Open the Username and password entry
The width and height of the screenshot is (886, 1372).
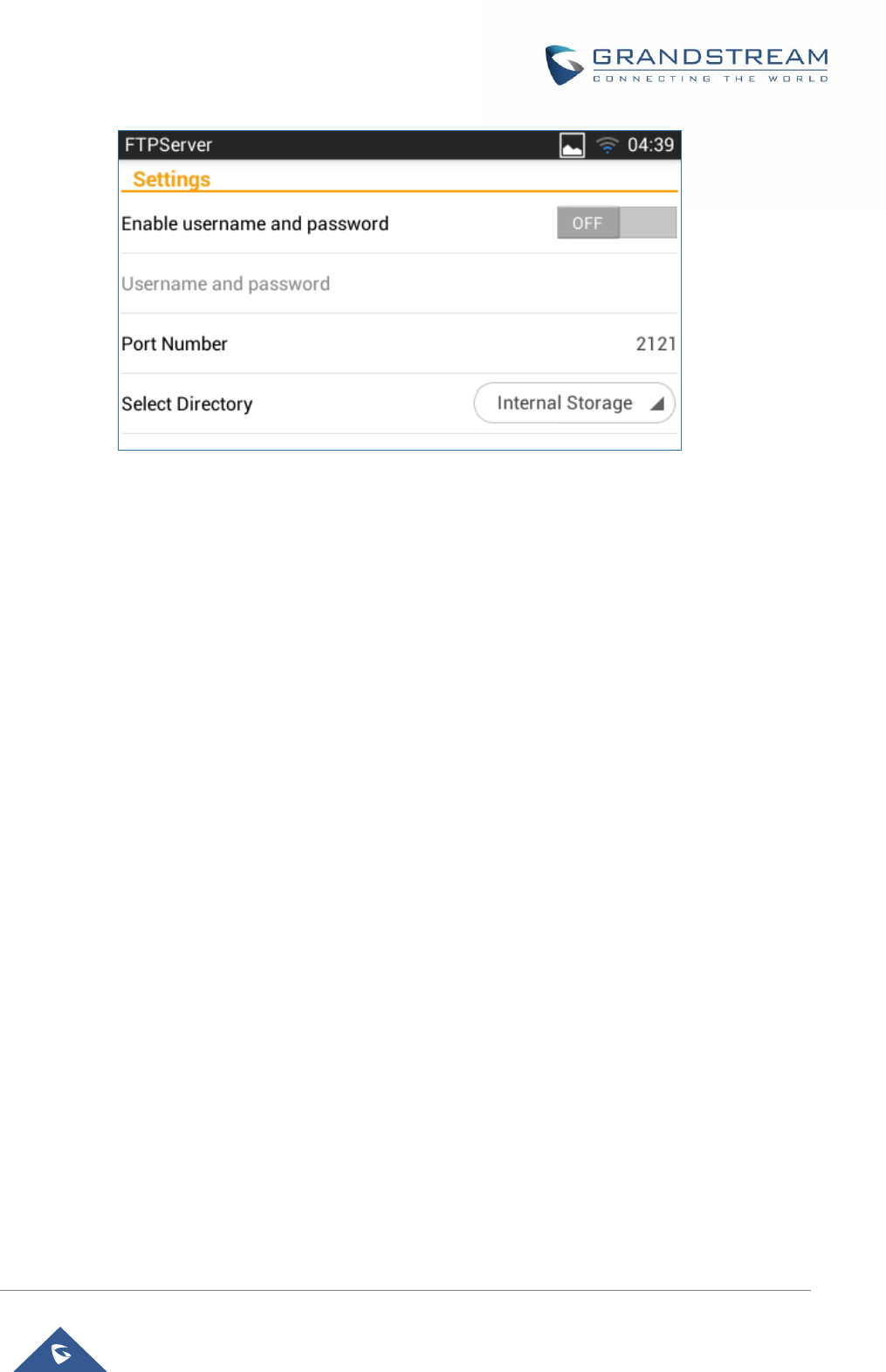(x=399, y=284)
